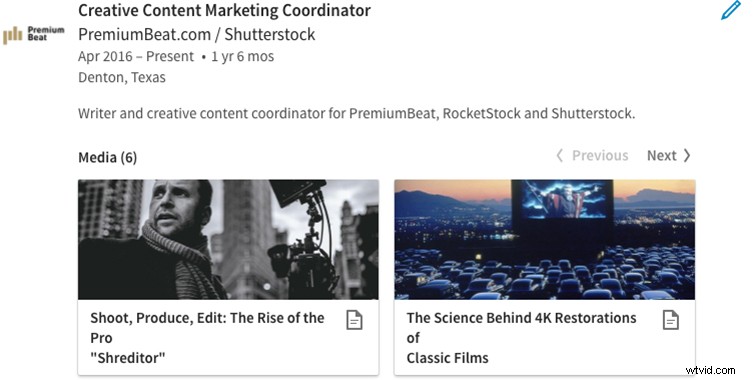755x380 pixels.
Task: Open PremiumBeat.com / Shutterstock company link
Action: click(x=196, y=34)
